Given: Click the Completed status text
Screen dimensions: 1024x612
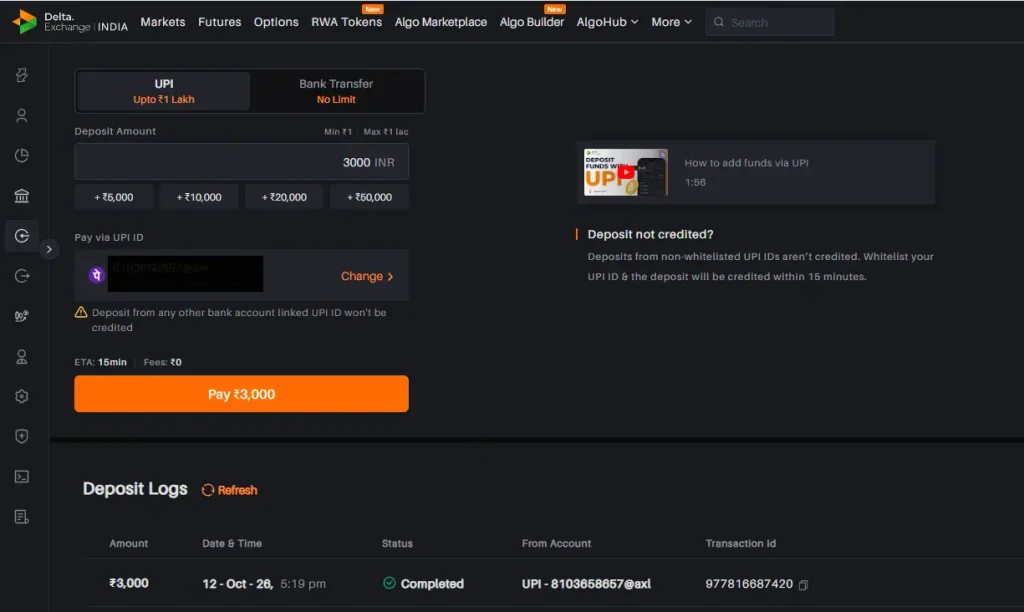Looking at the screenshot, I should coord(432,583).
